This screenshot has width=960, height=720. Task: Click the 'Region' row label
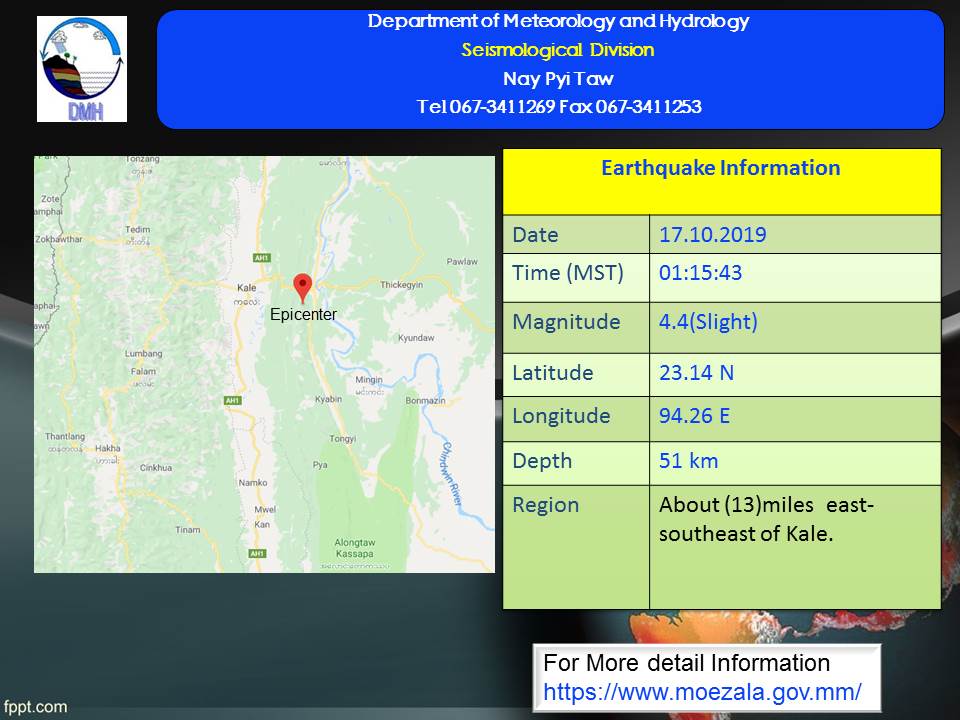(546, 505)
